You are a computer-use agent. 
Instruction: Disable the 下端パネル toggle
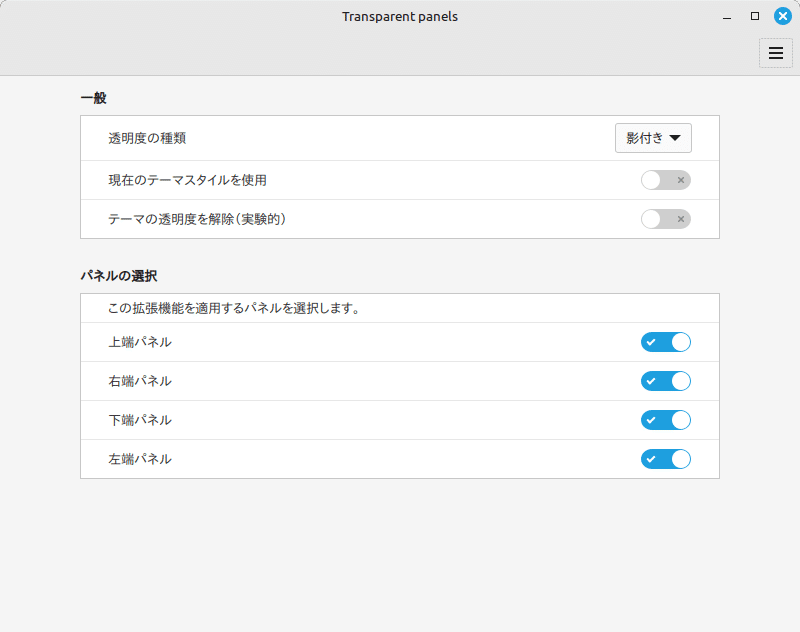pos(665,420)
